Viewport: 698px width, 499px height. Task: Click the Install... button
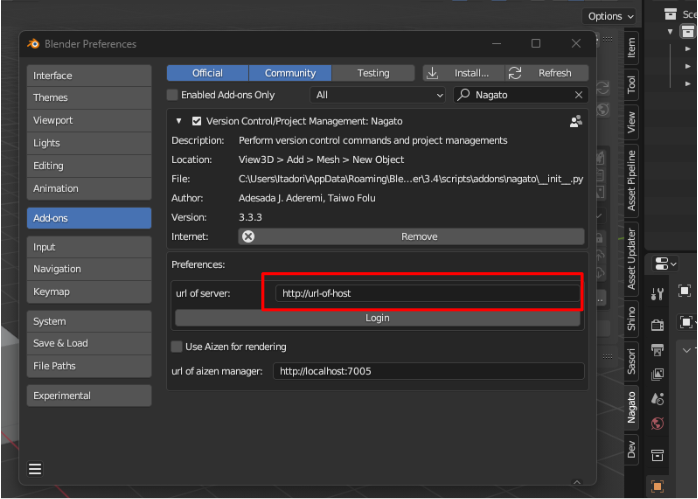pos(463,73)
